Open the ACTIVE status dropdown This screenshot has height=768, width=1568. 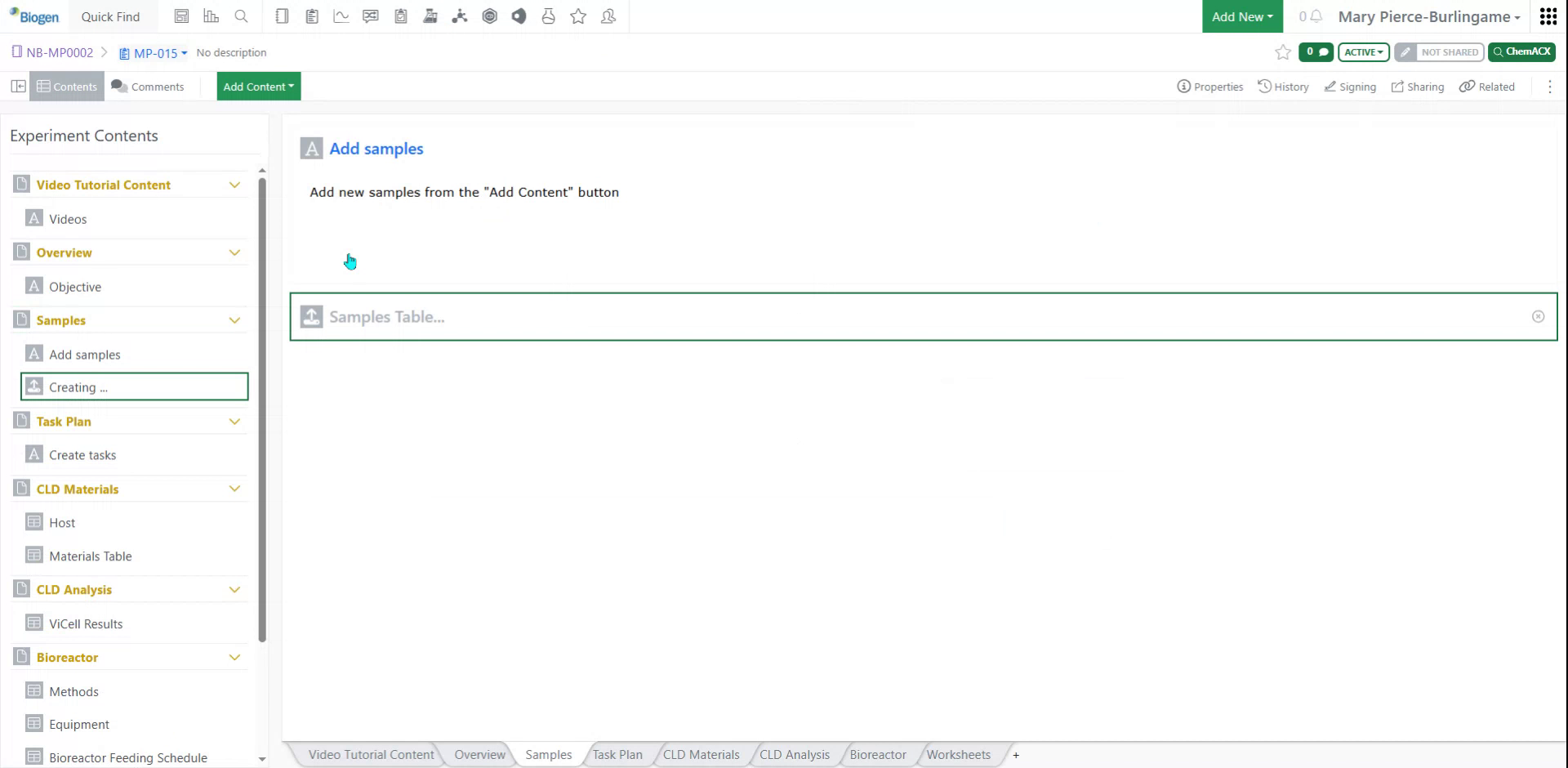[1362, 51]
